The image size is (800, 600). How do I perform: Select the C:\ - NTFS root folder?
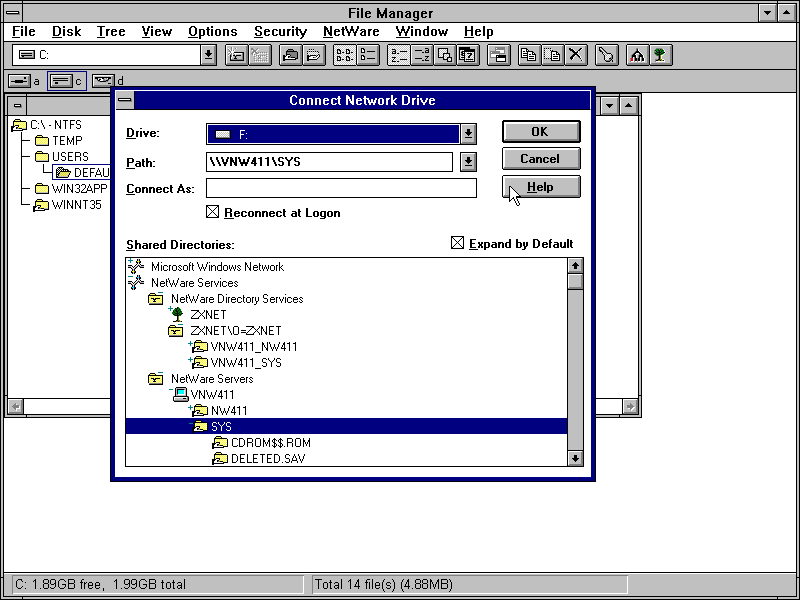point(47,125)
